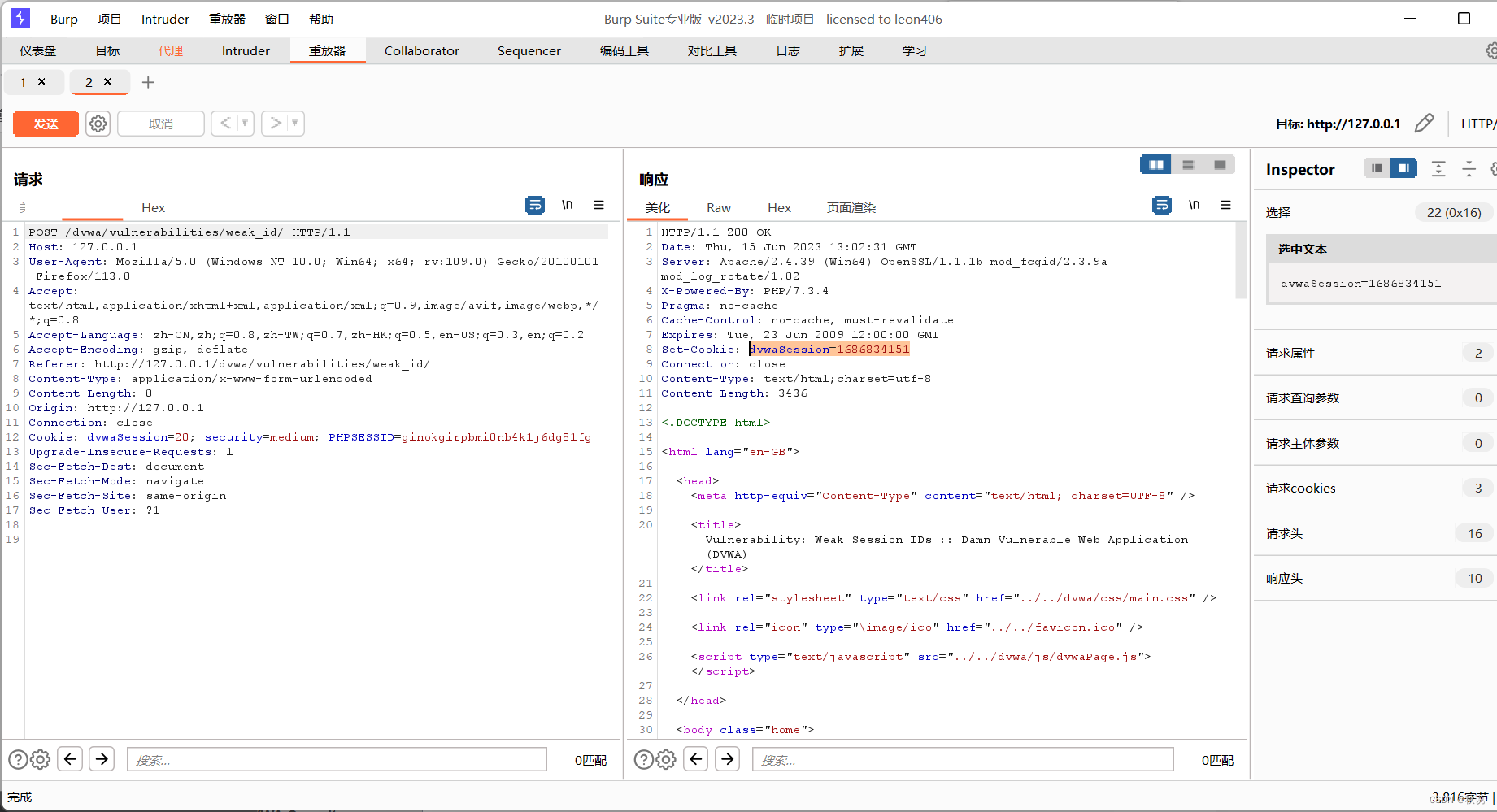This screenshot has width=1497, height=812.
Task: Dock Inspector panel to the right
Action: pyautogui.click(x=1403, y=168)
